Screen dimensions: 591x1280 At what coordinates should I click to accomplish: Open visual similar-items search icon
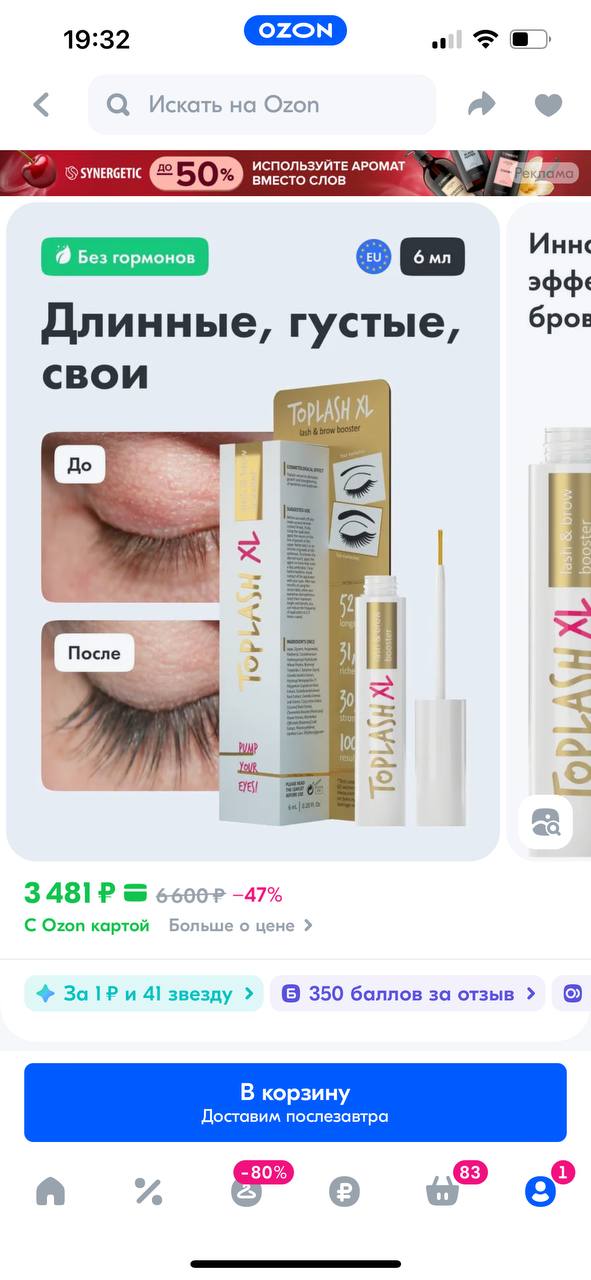pyautogui.click(x=546, y=822)
